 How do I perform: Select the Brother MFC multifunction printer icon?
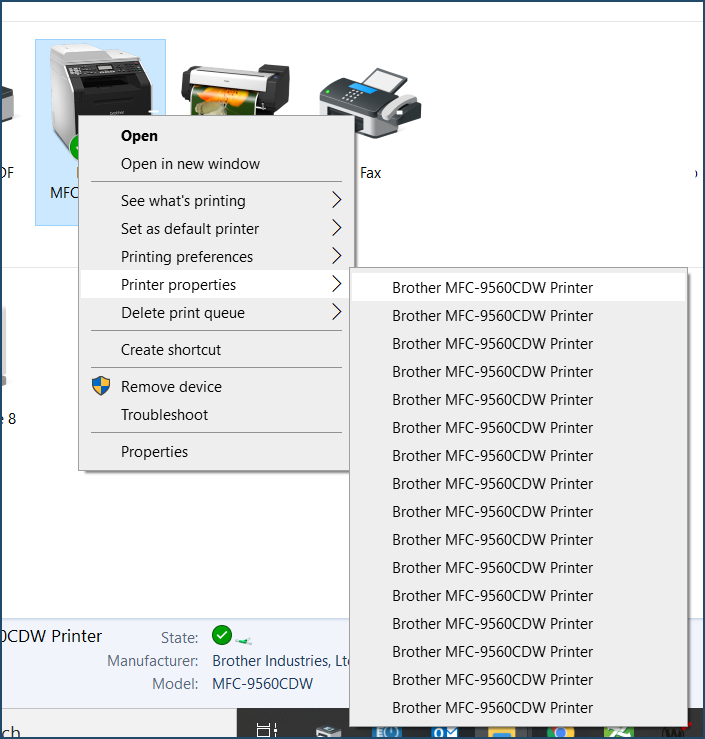tap(101, 80)
